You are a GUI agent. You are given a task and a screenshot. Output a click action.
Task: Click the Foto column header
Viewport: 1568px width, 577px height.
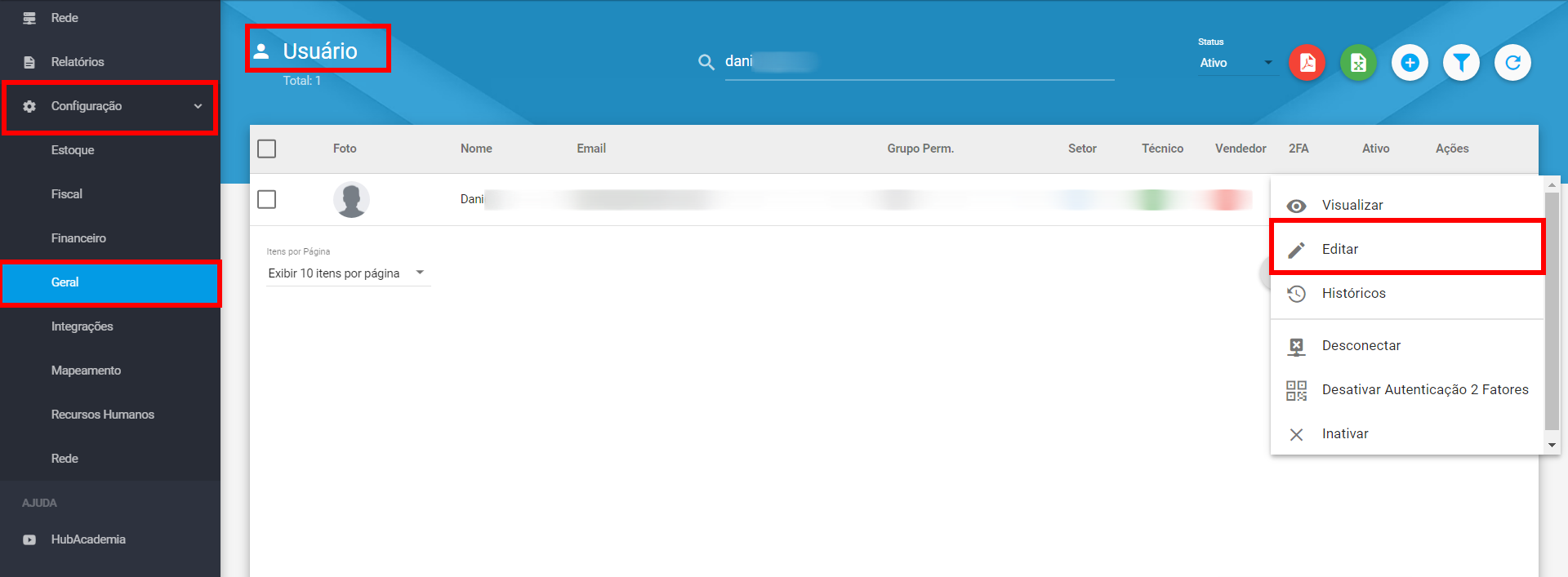click(x=345, y=149)
